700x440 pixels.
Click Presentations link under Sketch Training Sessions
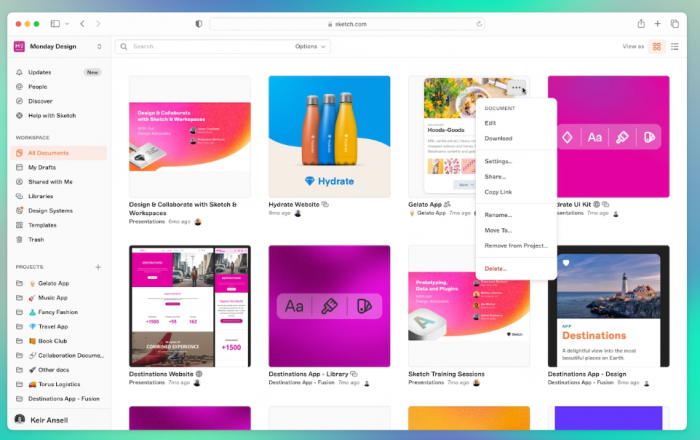click(x=426, y=382)
